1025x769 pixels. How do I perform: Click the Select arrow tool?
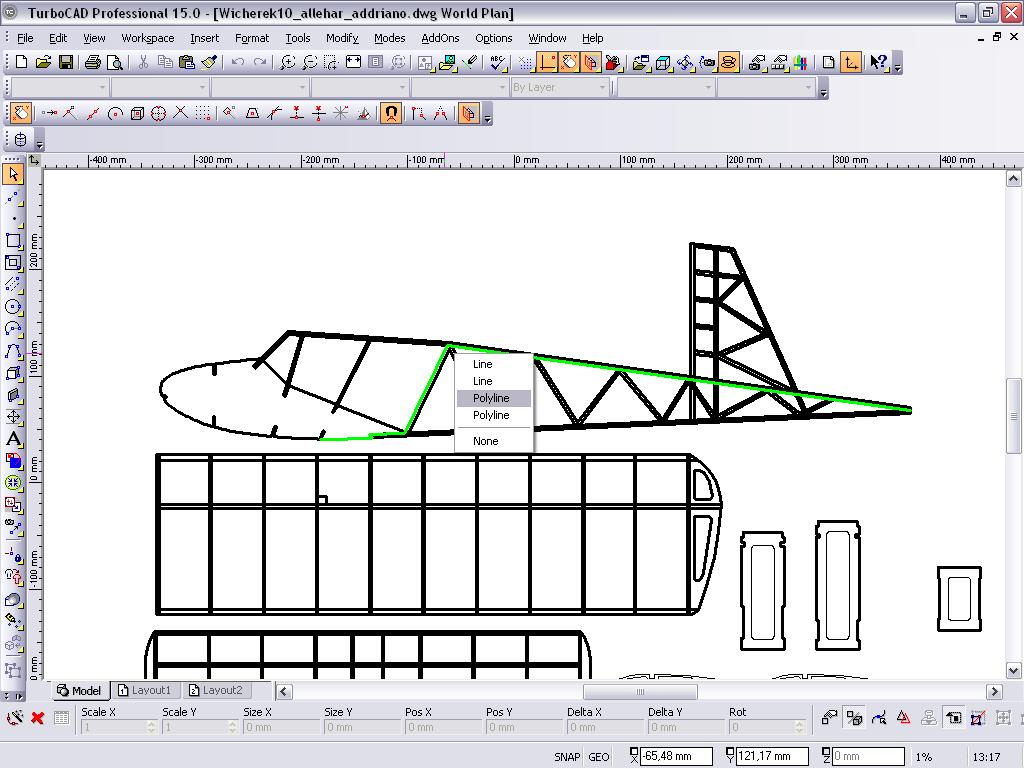click(13, 175)
